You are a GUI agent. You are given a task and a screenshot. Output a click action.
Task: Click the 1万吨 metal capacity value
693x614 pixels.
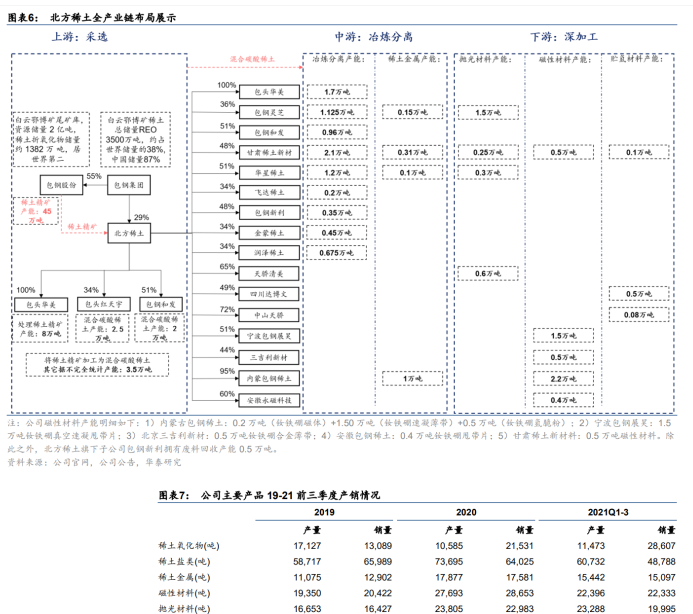412,378
